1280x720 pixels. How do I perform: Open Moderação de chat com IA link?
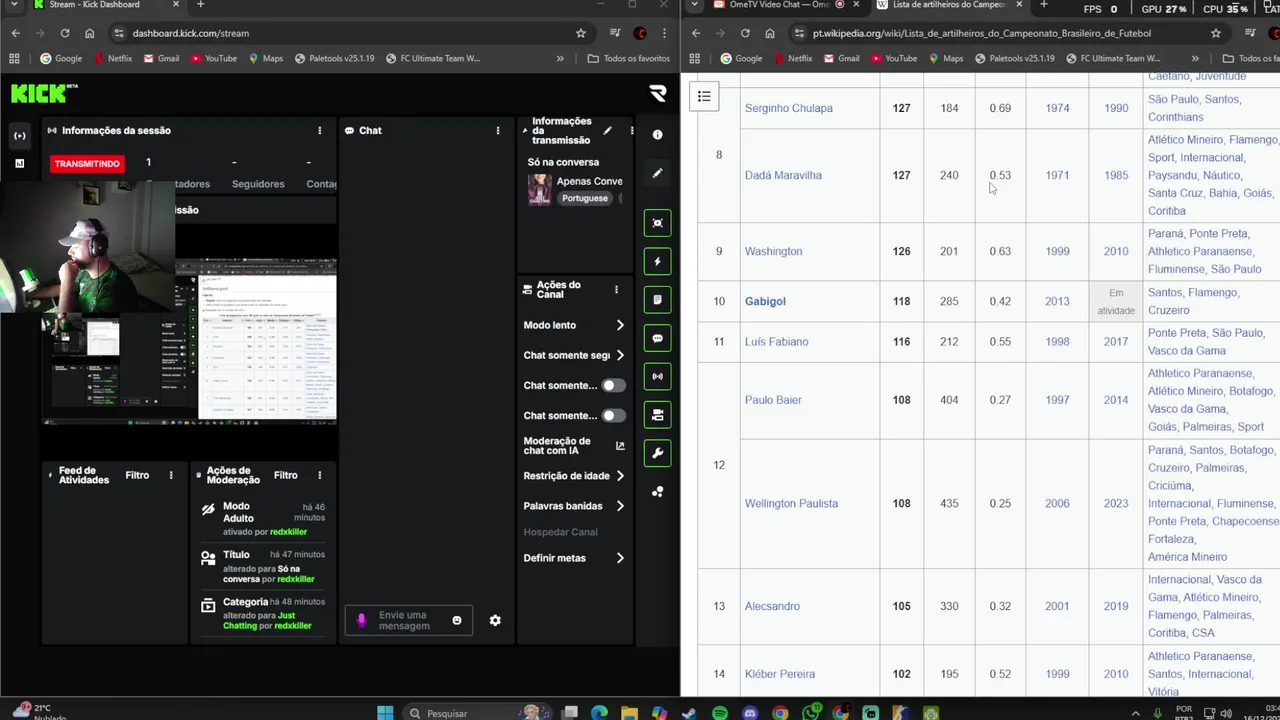[x=574, y=446]
